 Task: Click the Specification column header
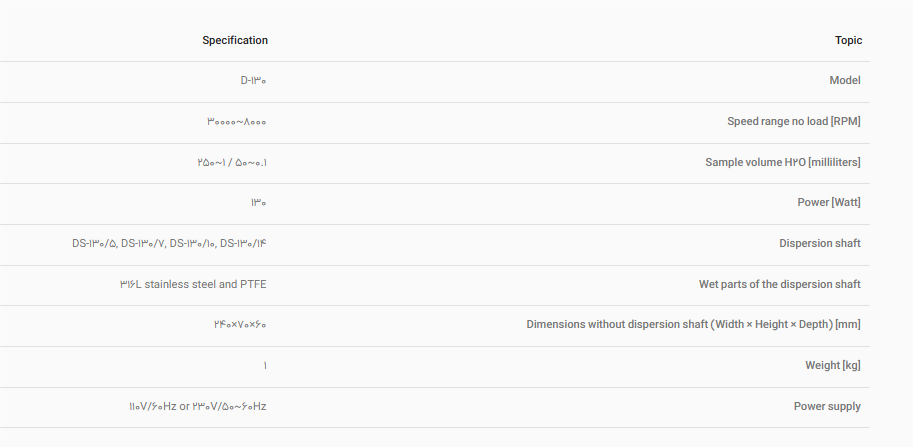235,41
